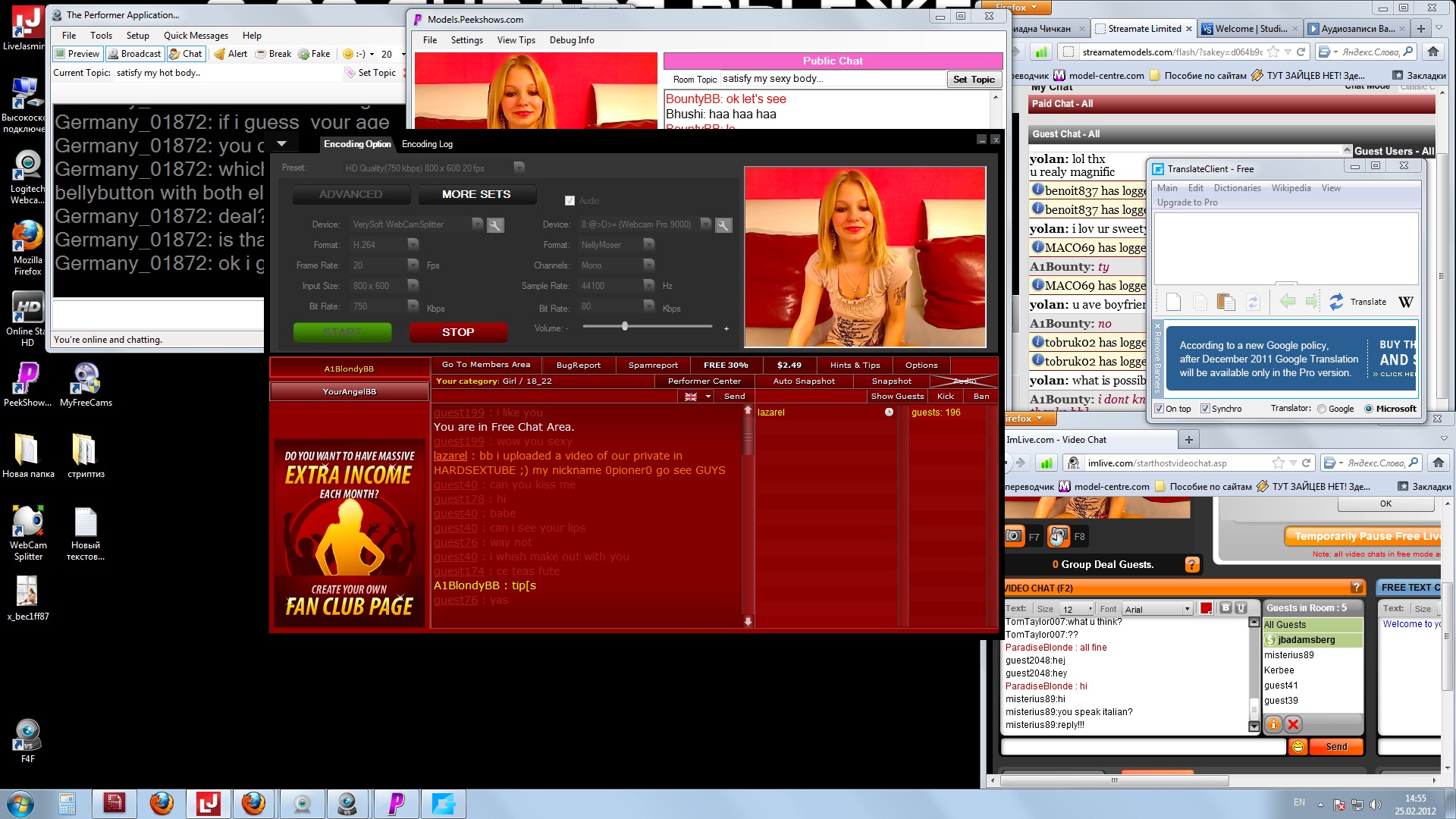Image resolution: width=1456 pixels, height=819 pixels.
Task: Toggle the On top checkbox
Action: pyautogui.click(x=1159, y=409)
